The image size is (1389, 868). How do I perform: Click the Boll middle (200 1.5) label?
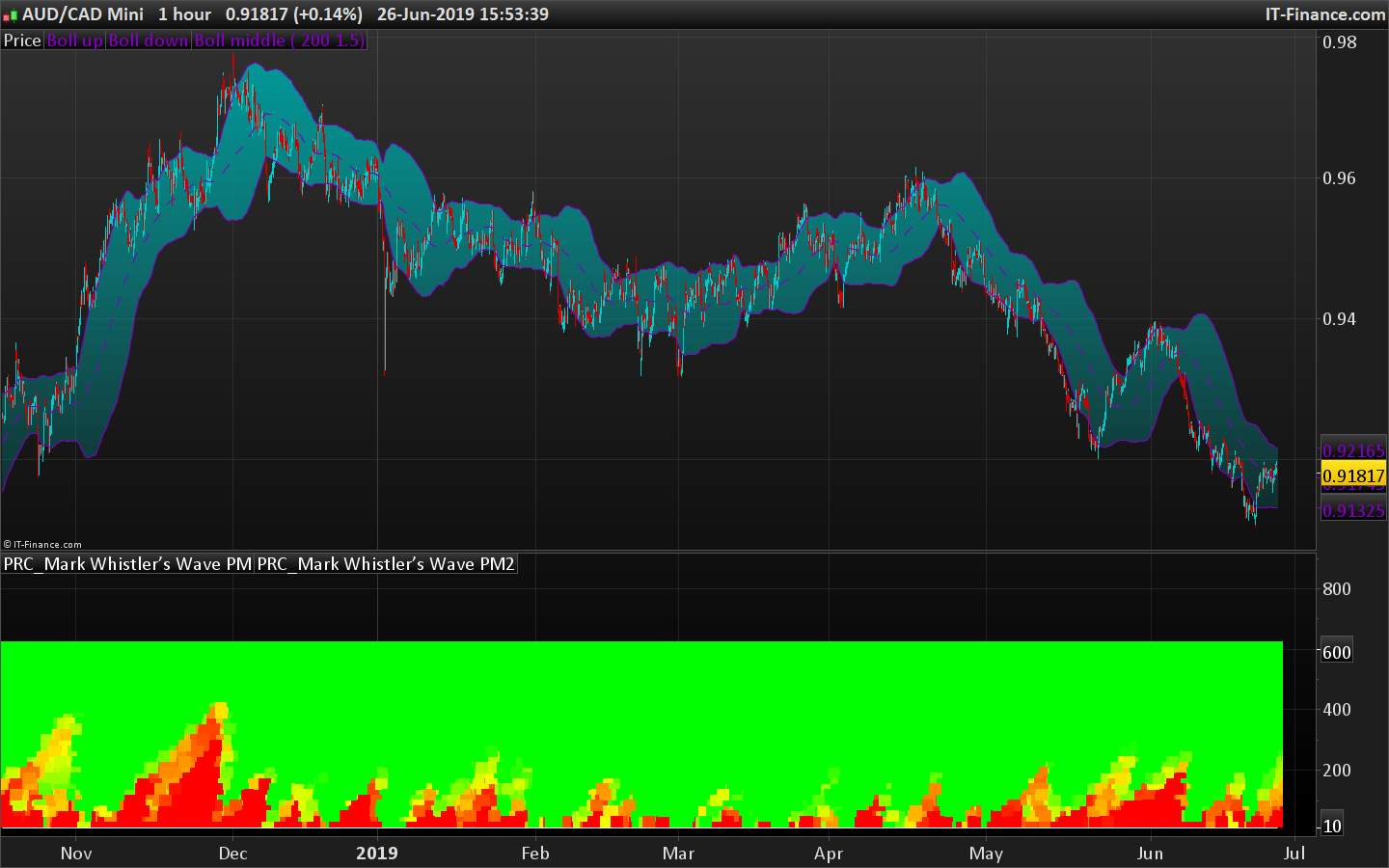(x=280, y=41)
